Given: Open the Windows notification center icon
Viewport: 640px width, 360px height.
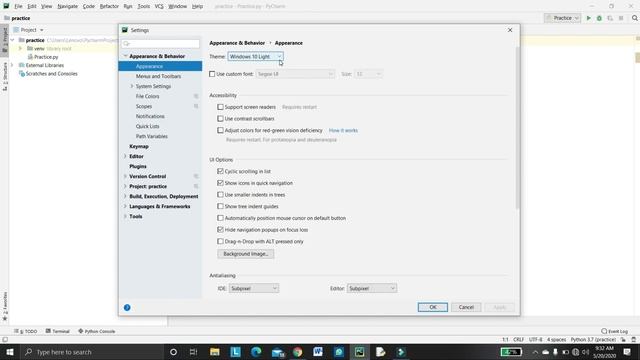Looking at the screenshot, I should point(627,352).
